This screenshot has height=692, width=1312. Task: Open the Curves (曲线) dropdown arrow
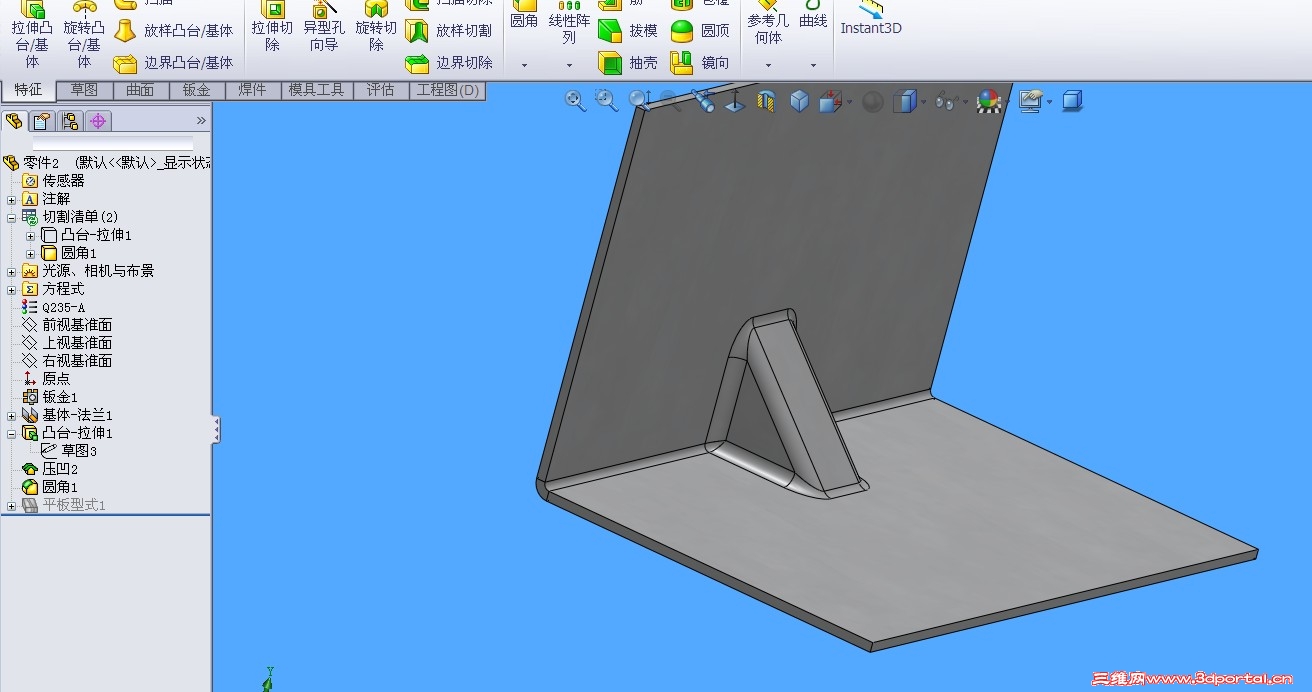pos(813,65)
